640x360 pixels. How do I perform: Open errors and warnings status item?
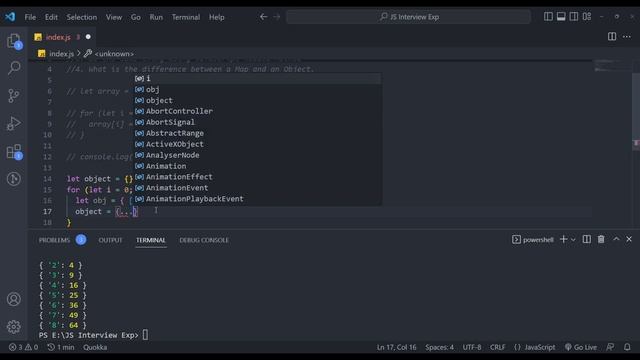[23, 347]
